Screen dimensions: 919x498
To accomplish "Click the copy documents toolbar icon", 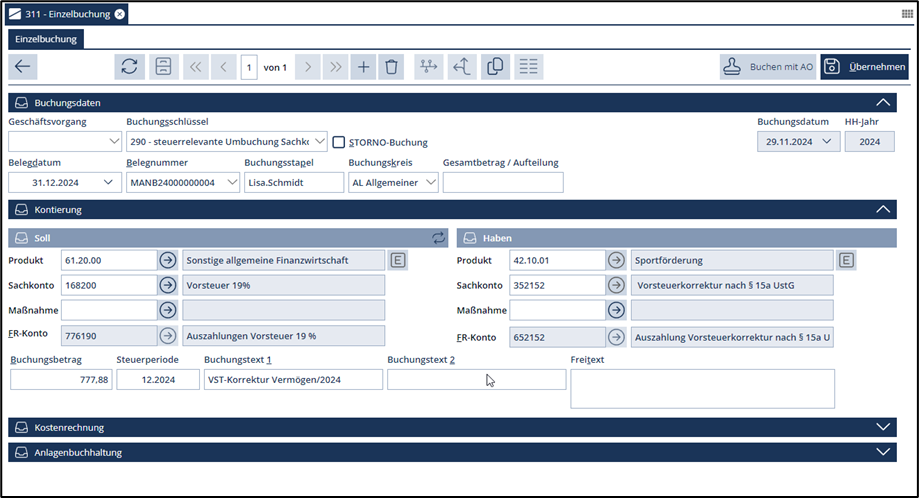I will tap(495, 67).
